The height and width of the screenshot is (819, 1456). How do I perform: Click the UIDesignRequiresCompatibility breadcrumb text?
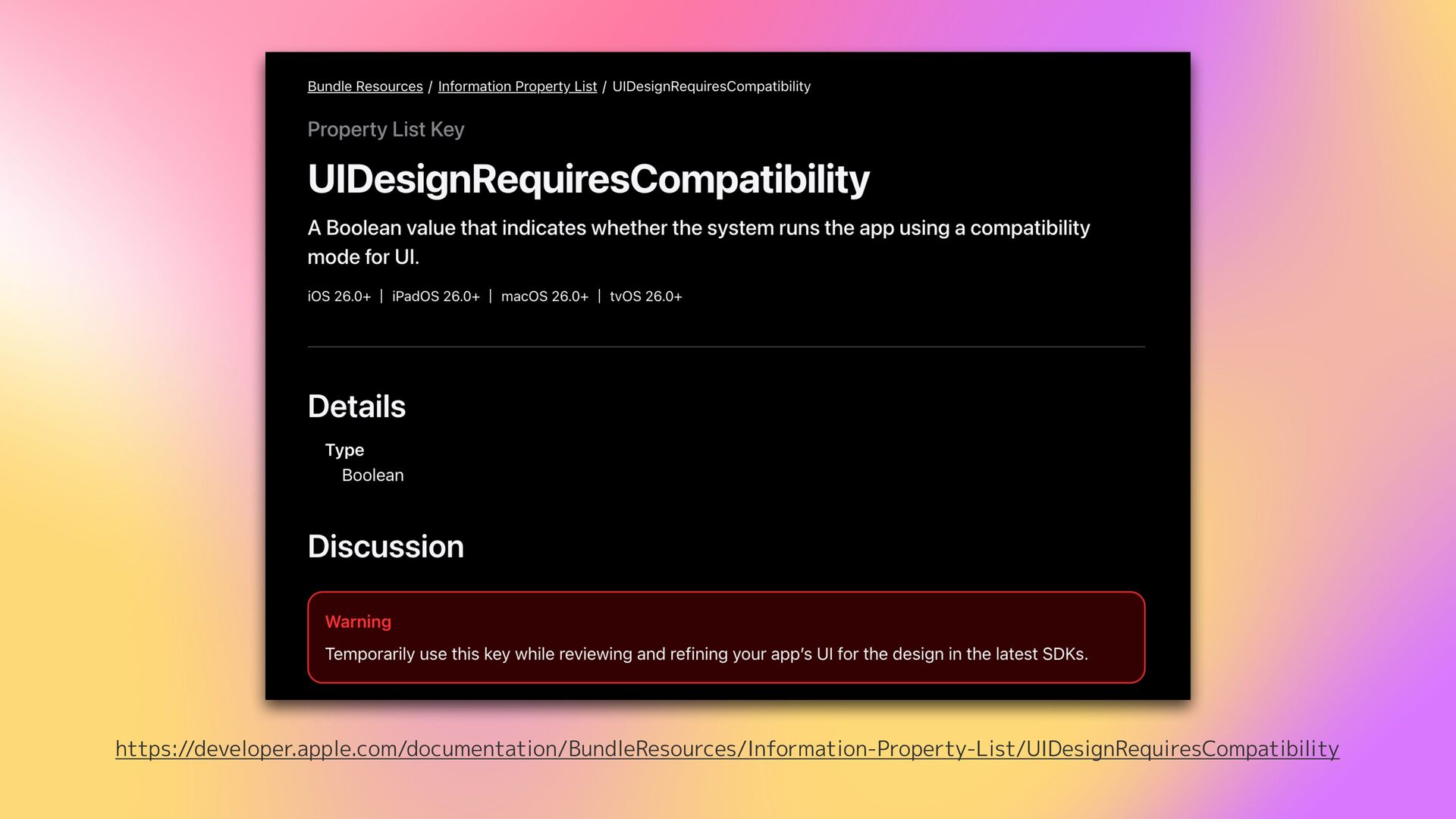[x=711, y=86]
